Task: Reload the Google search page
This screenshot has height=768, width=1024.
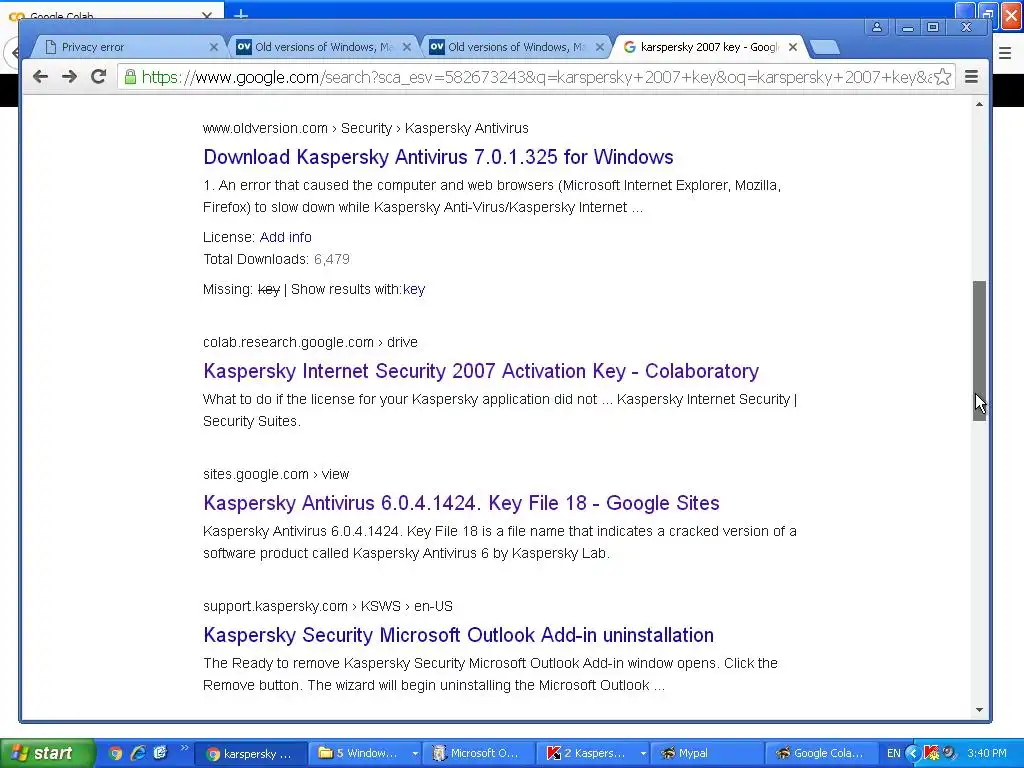Action: [x=99, y=77]
